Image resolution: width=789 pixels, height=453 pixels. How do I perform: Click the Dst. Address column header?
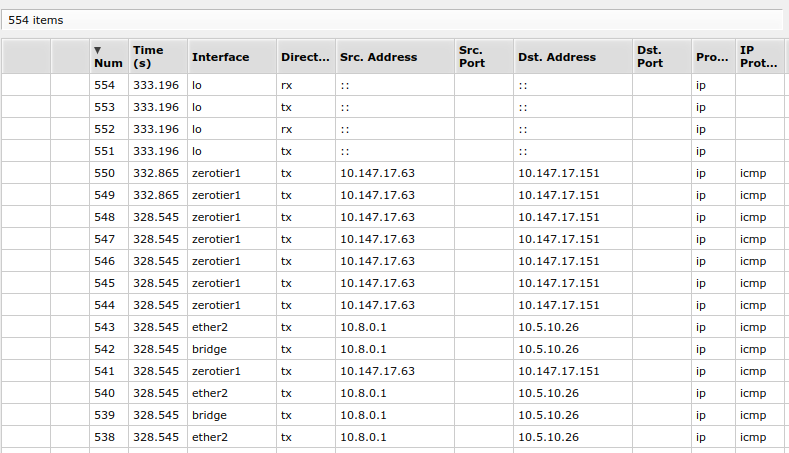point(573,56)
